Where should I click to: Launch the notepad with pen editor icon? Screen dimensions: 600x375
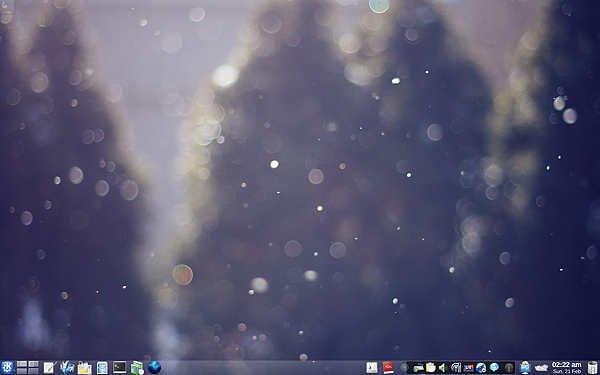pyautogui.click(x=50, y=368)
